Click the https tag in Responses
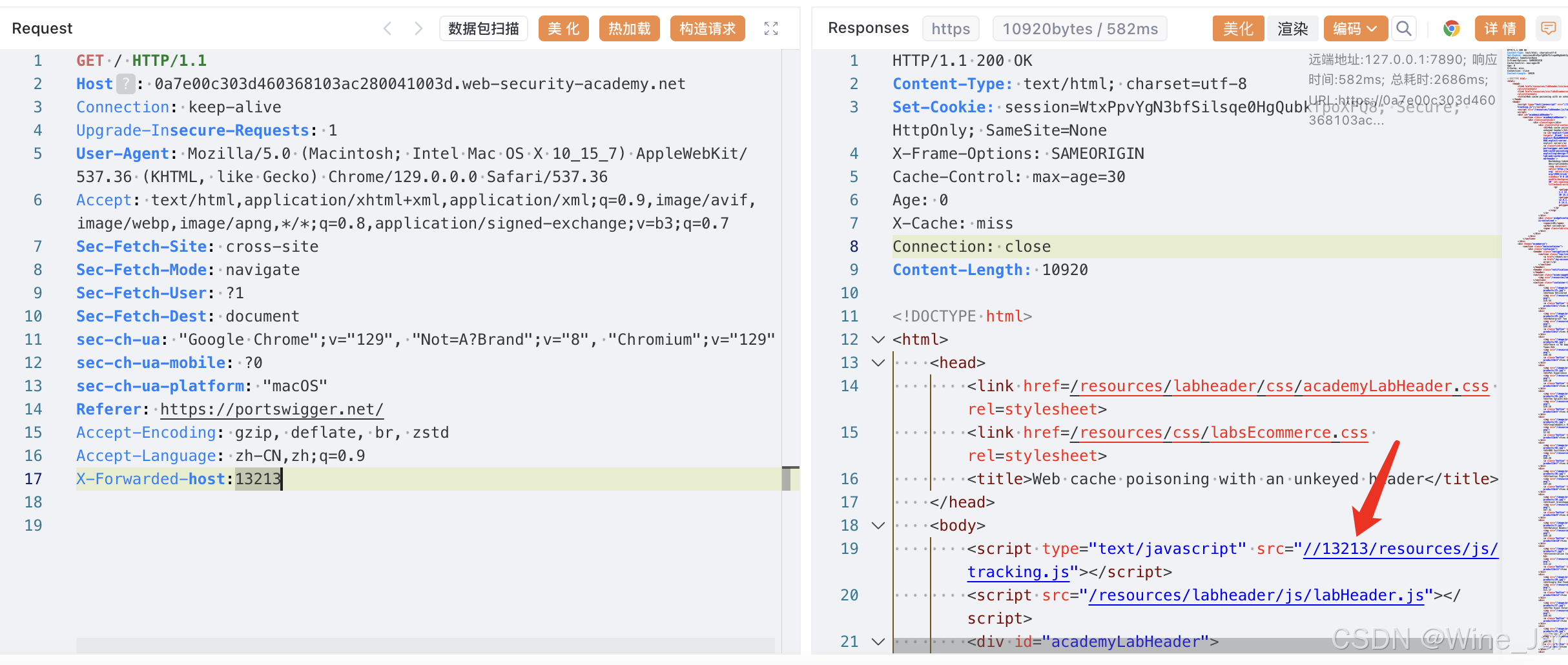 951,28
